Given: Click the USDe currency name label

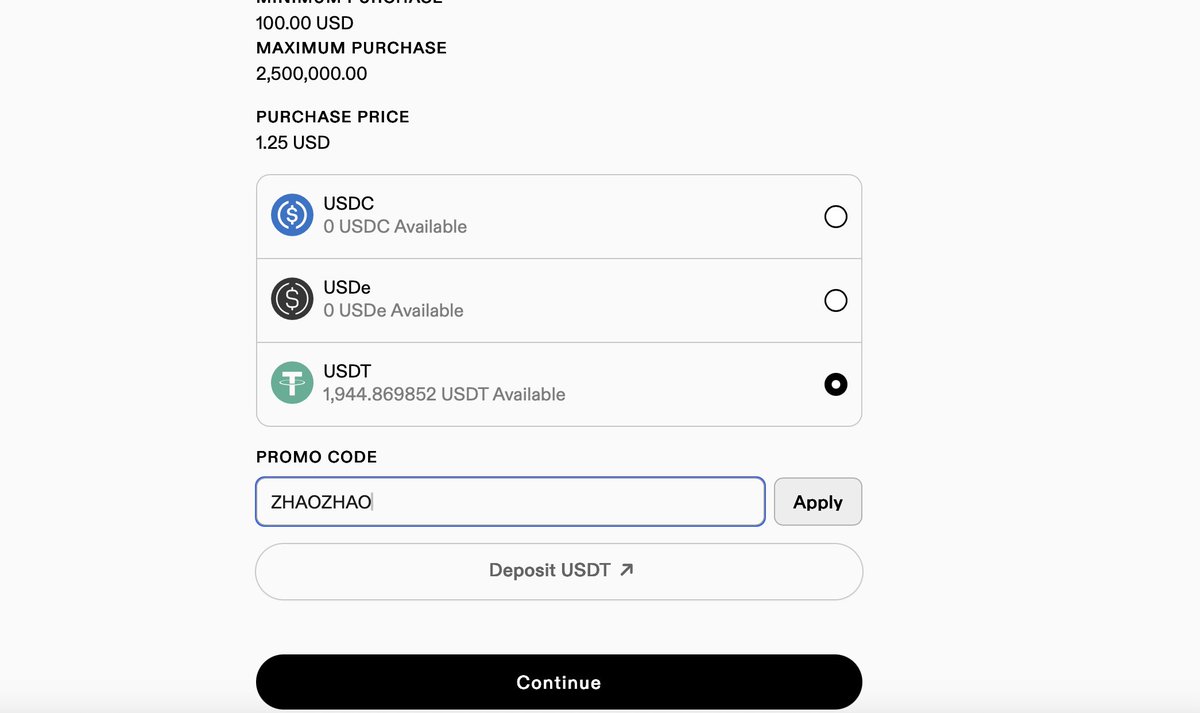Looking at the screenshot, I should pos(347,287).
